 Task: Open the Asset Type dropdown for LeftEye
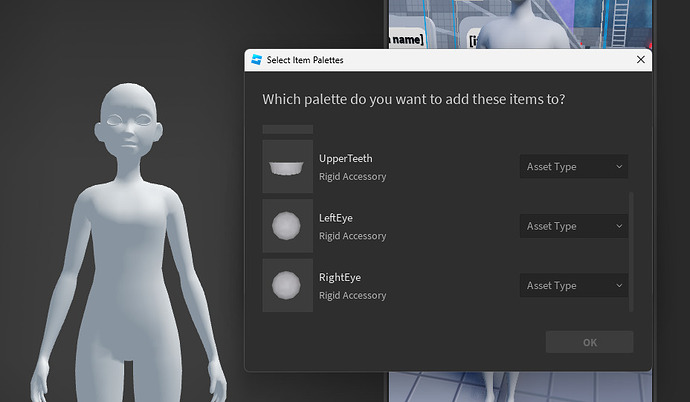[x=573, y=226]
